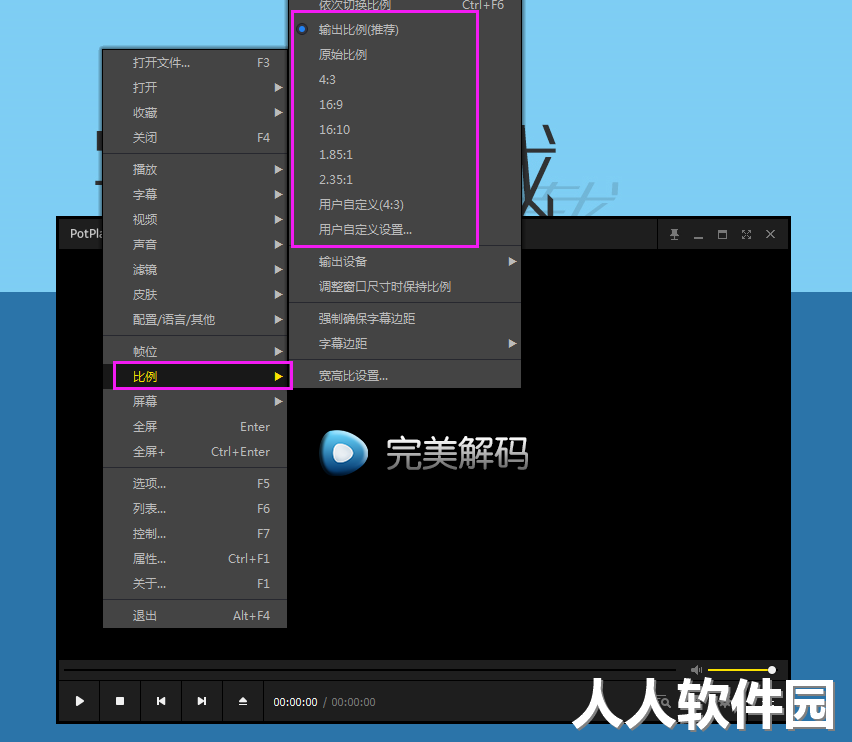Maximize the PotPlayer window
Viewport: 852px width, 742px height.
722,234
